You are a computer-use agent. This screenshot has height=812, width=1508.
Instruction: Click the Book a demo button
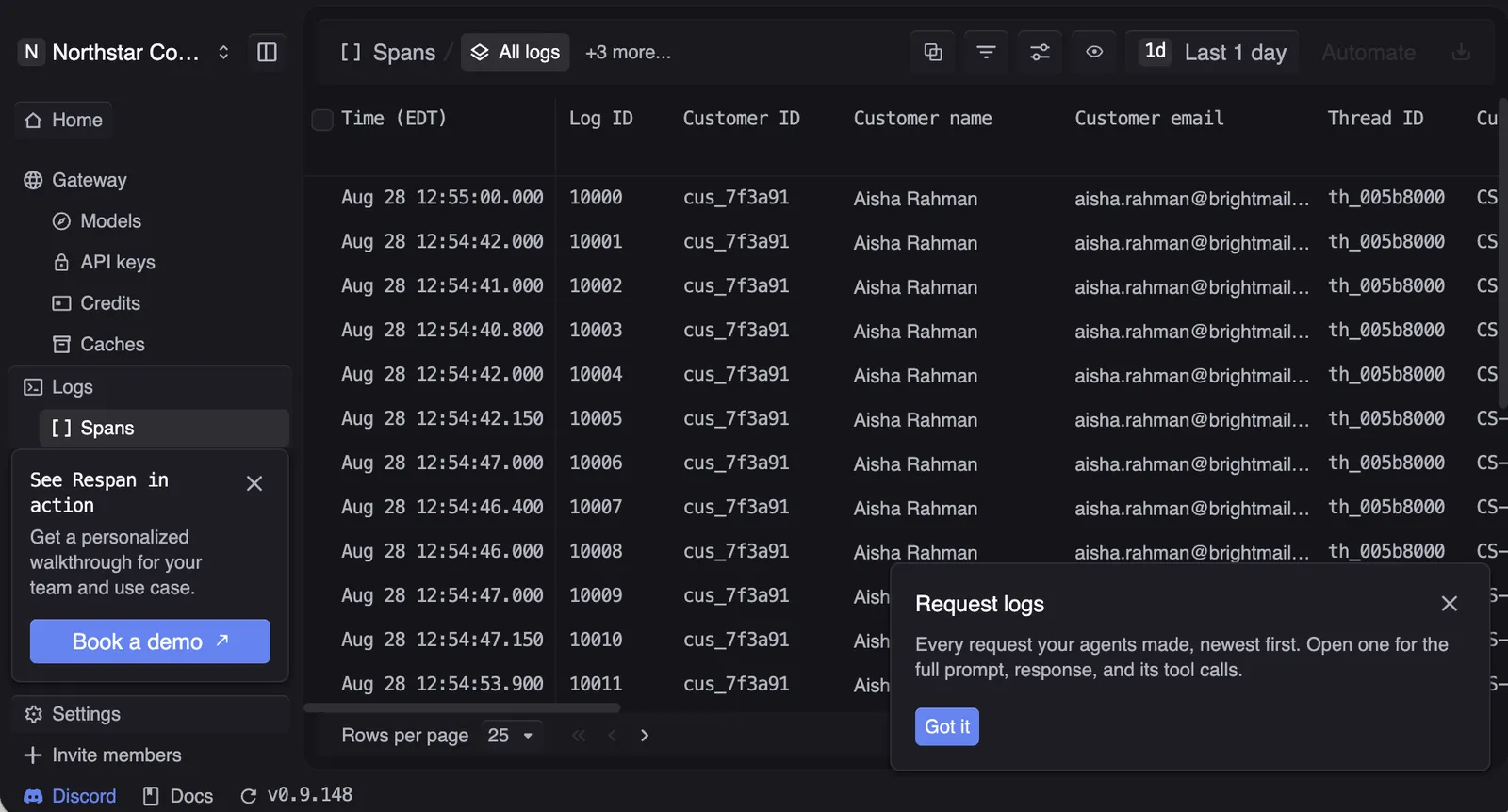tap(150, 641)
